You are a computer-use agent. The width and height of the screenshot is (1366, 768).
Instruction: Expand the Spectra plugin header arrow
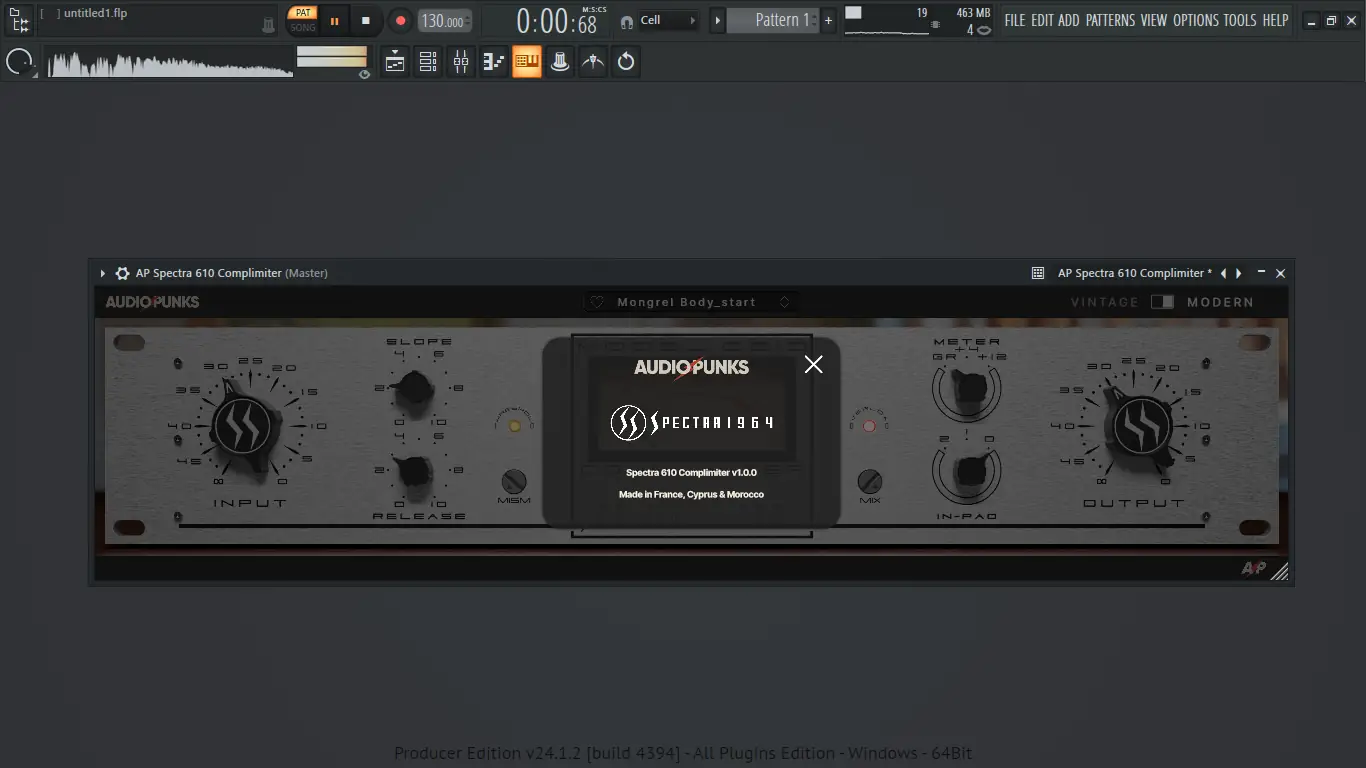pos(102,272)
